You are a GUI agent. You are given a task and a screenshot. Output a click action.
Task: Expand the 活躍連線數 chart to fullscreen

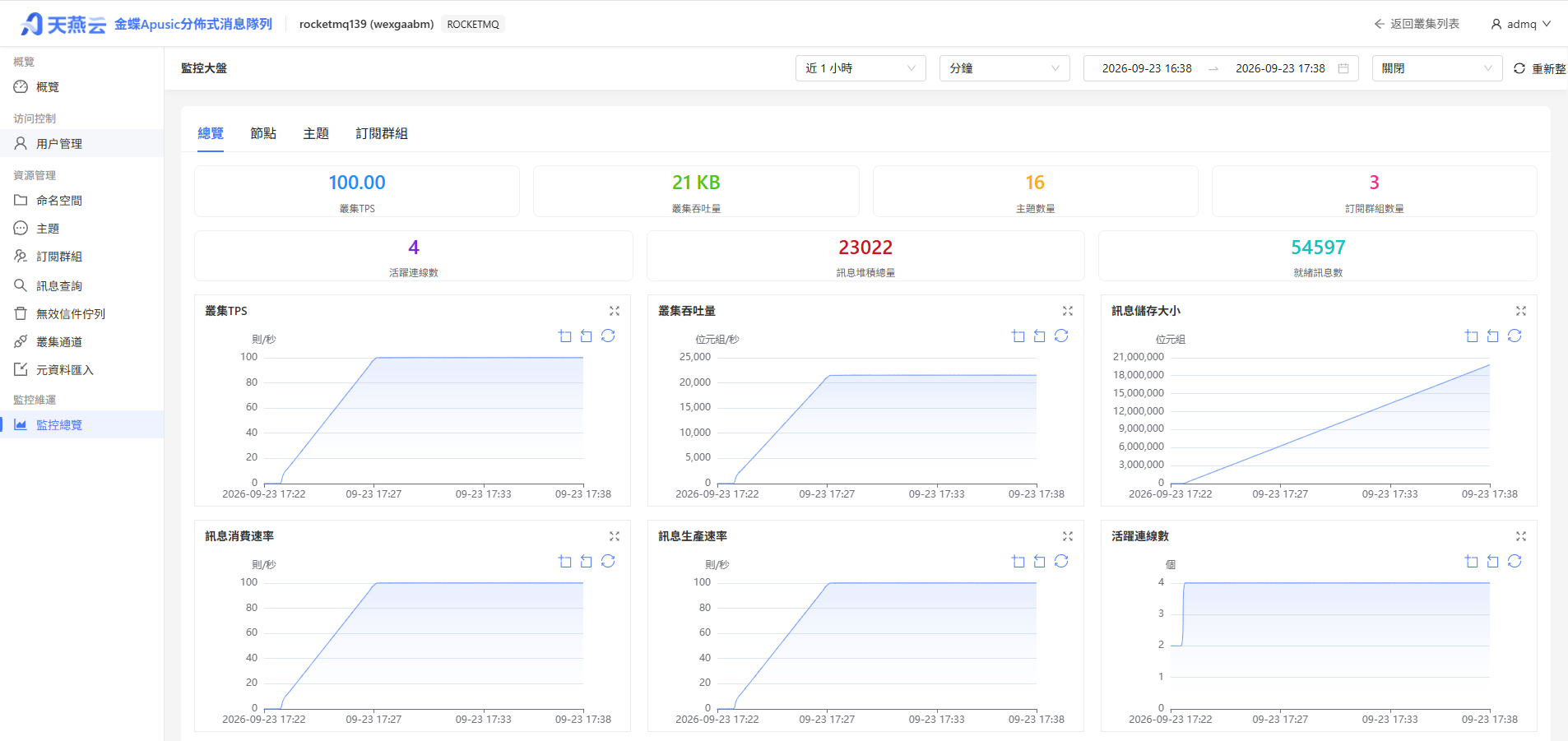[x=1521, y=536]
